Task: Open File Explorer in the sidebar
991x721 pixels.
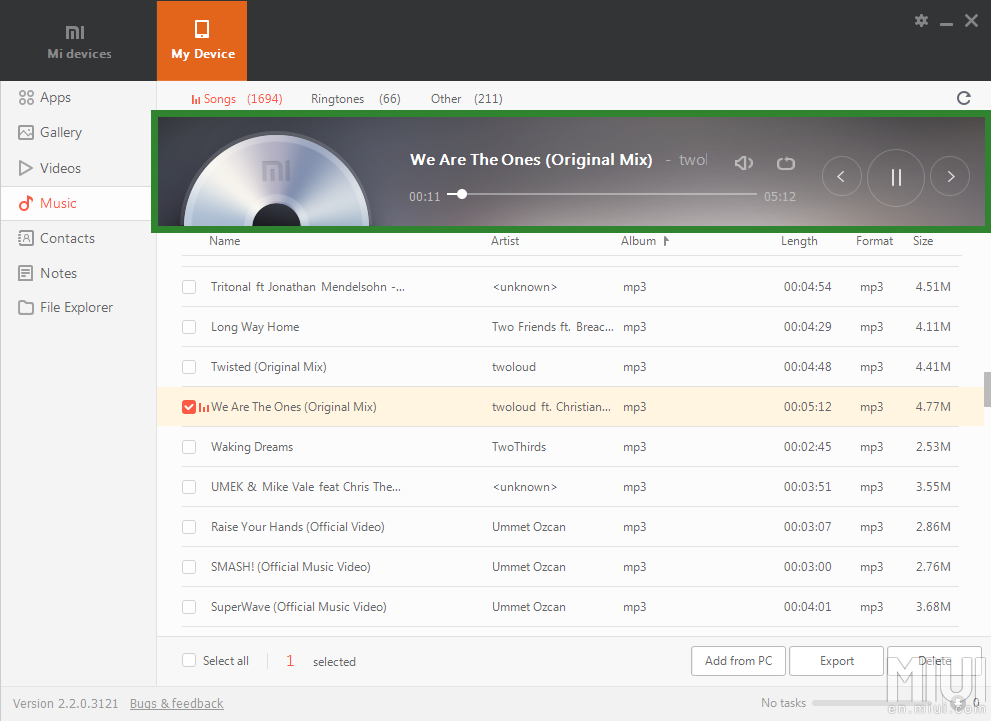Action: (x=65, y=308)
